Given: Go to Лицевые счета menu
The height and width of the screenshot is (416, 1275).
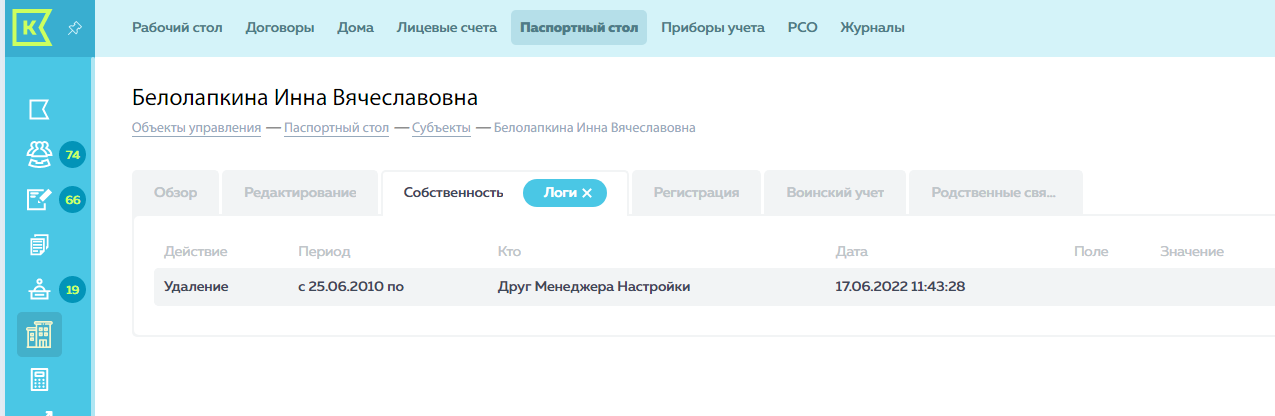Looking at the screenshot, I should (x=447, y=28).
